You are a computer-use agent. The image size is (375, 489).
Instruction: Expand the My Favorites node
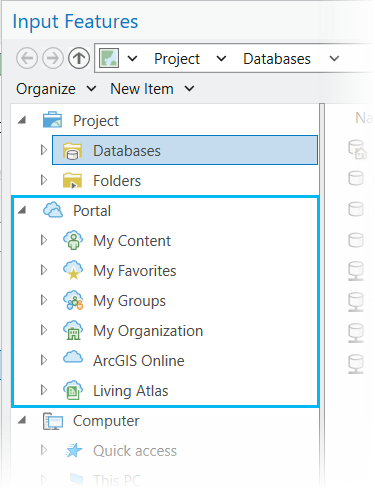(x=44, y=270)
